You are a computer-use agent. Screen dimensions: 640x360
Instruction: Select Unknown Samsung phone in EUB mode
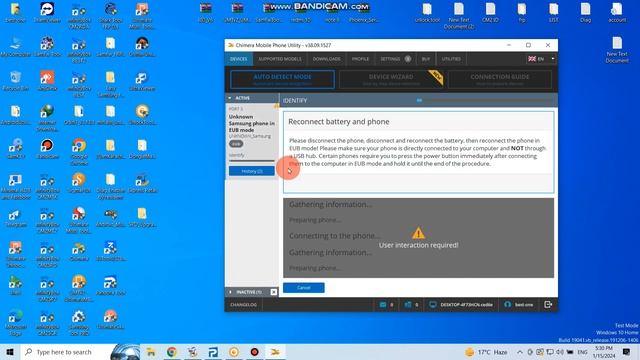[251, 123]
